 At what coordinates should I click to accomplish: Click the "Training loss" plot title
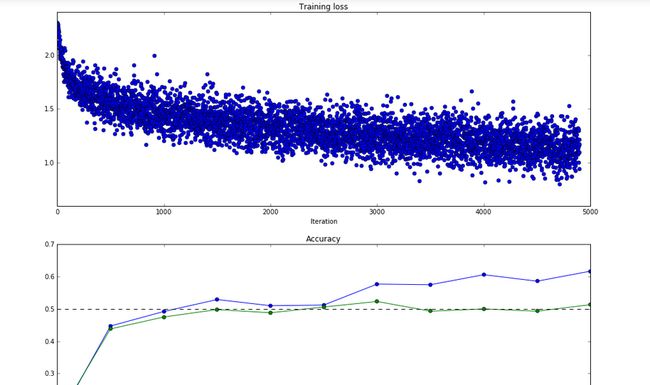pyautogui.click(x=323, y=7)
